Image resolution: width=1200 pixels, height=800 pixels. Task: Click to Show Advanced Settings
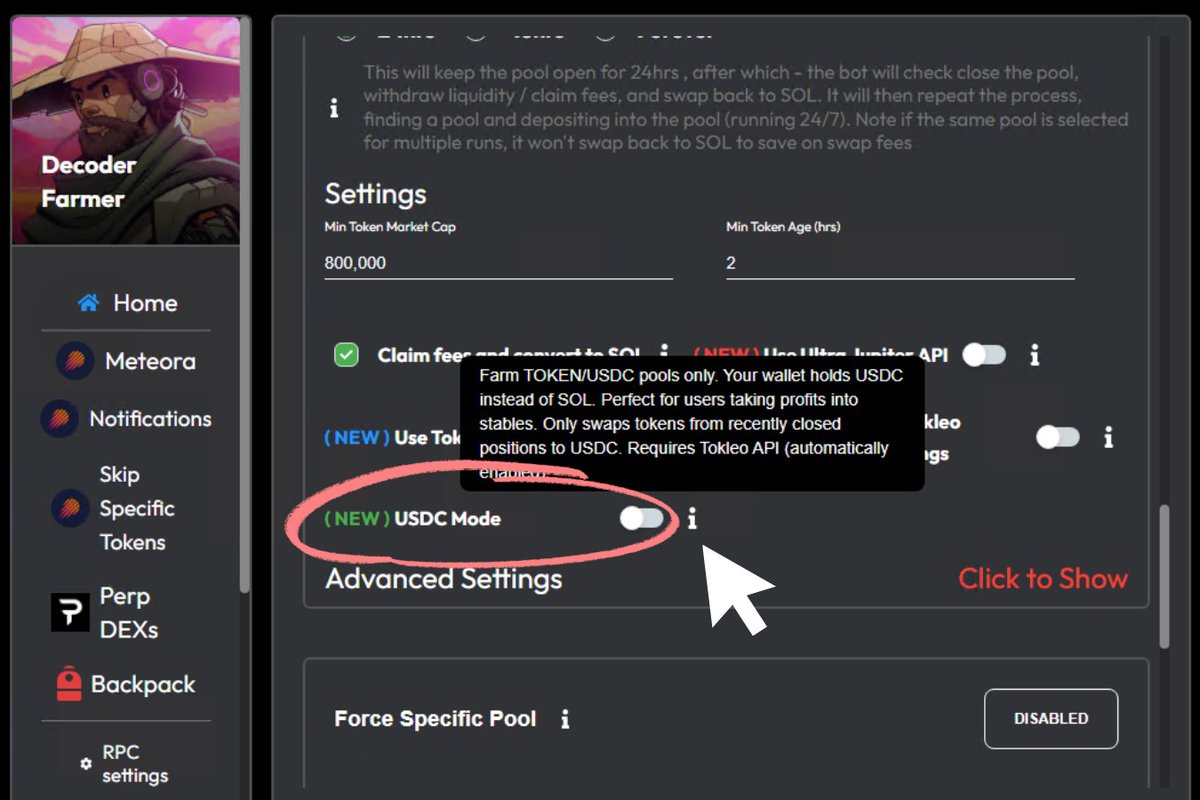point(1043,578)
